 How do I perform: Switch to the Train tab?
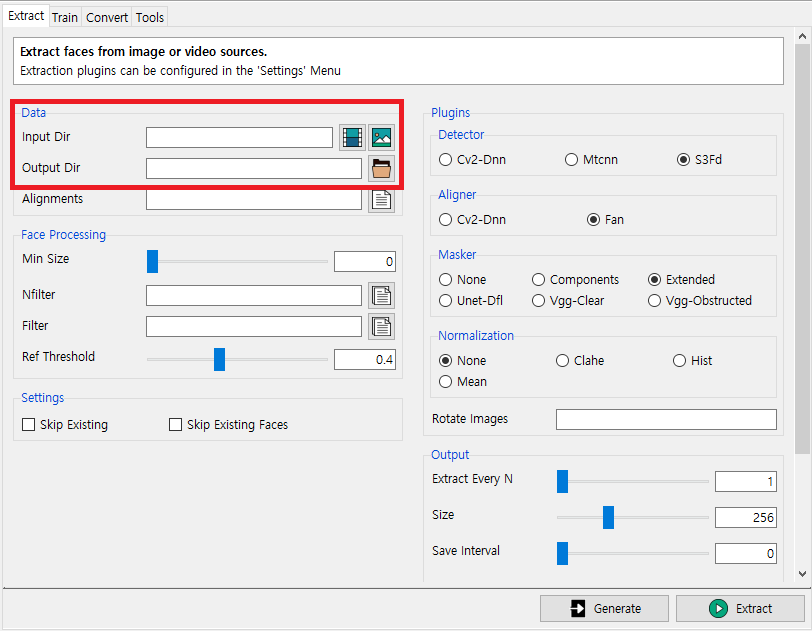(x=65, y=18)
